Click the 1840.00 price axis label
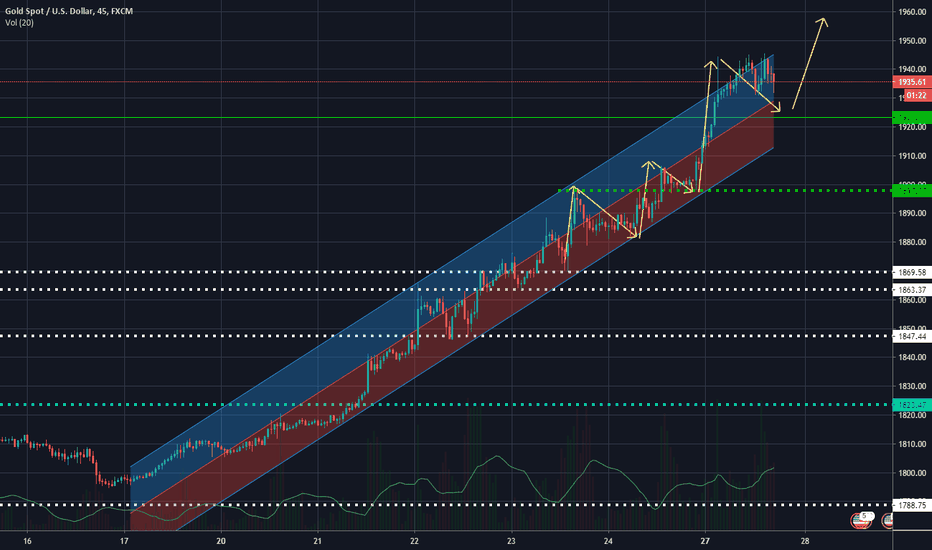 point(912,357)
